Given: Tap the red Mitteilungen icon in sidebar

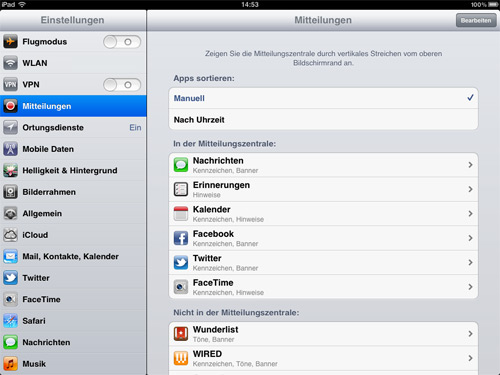Looking at the screenshot, I should click(10, 106).
